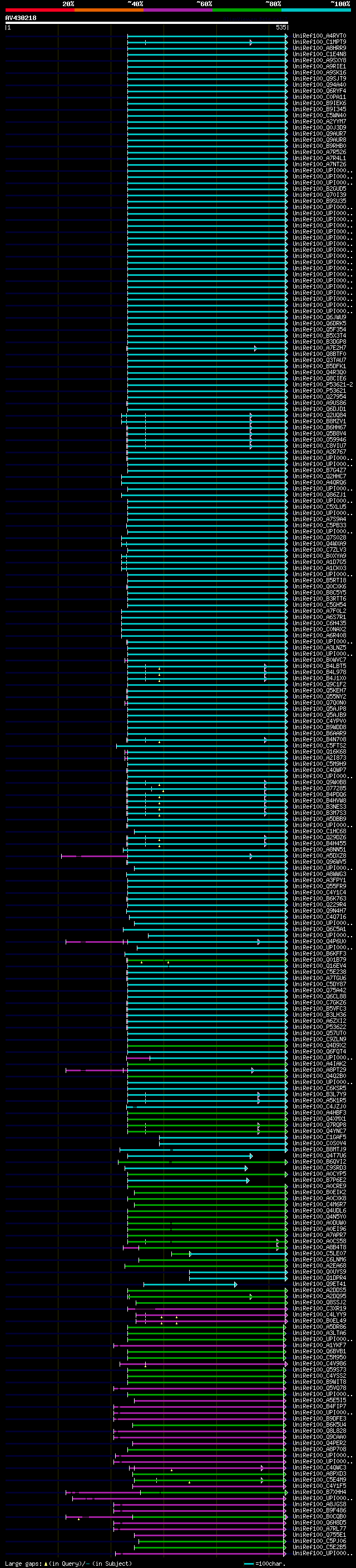The image size is (356, 1568).
Task: Select the UniRef100_A5DR86 hit
Action: point(319,1327)
